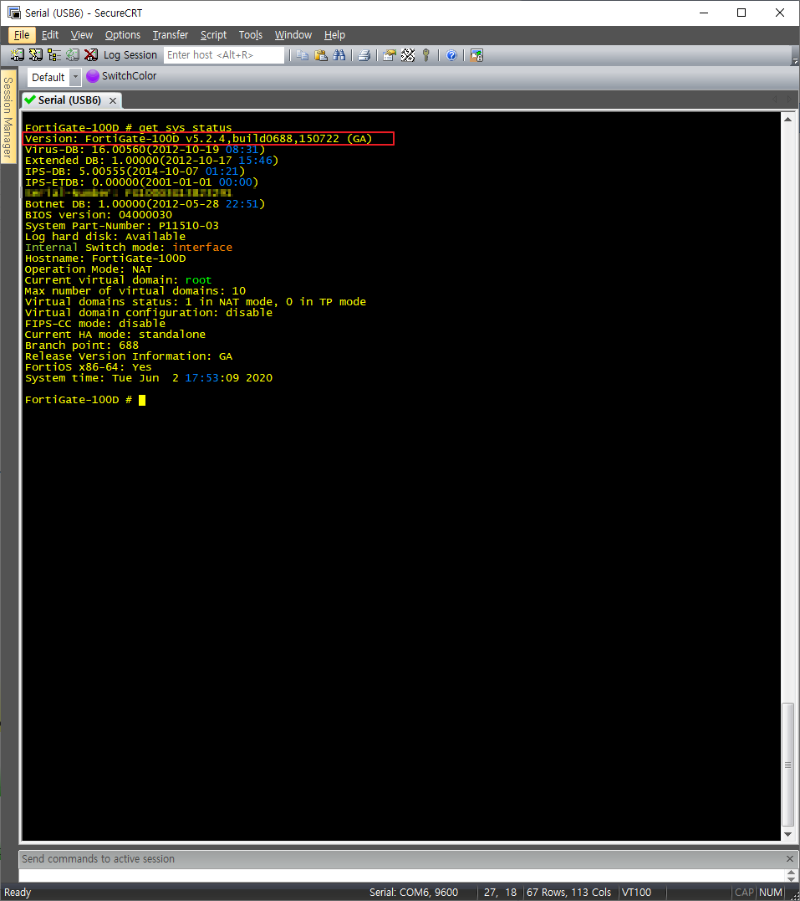Click the terminal scrollbar down arrow
800x901 pixels.
pyautogui.click(x=788, y=834)
